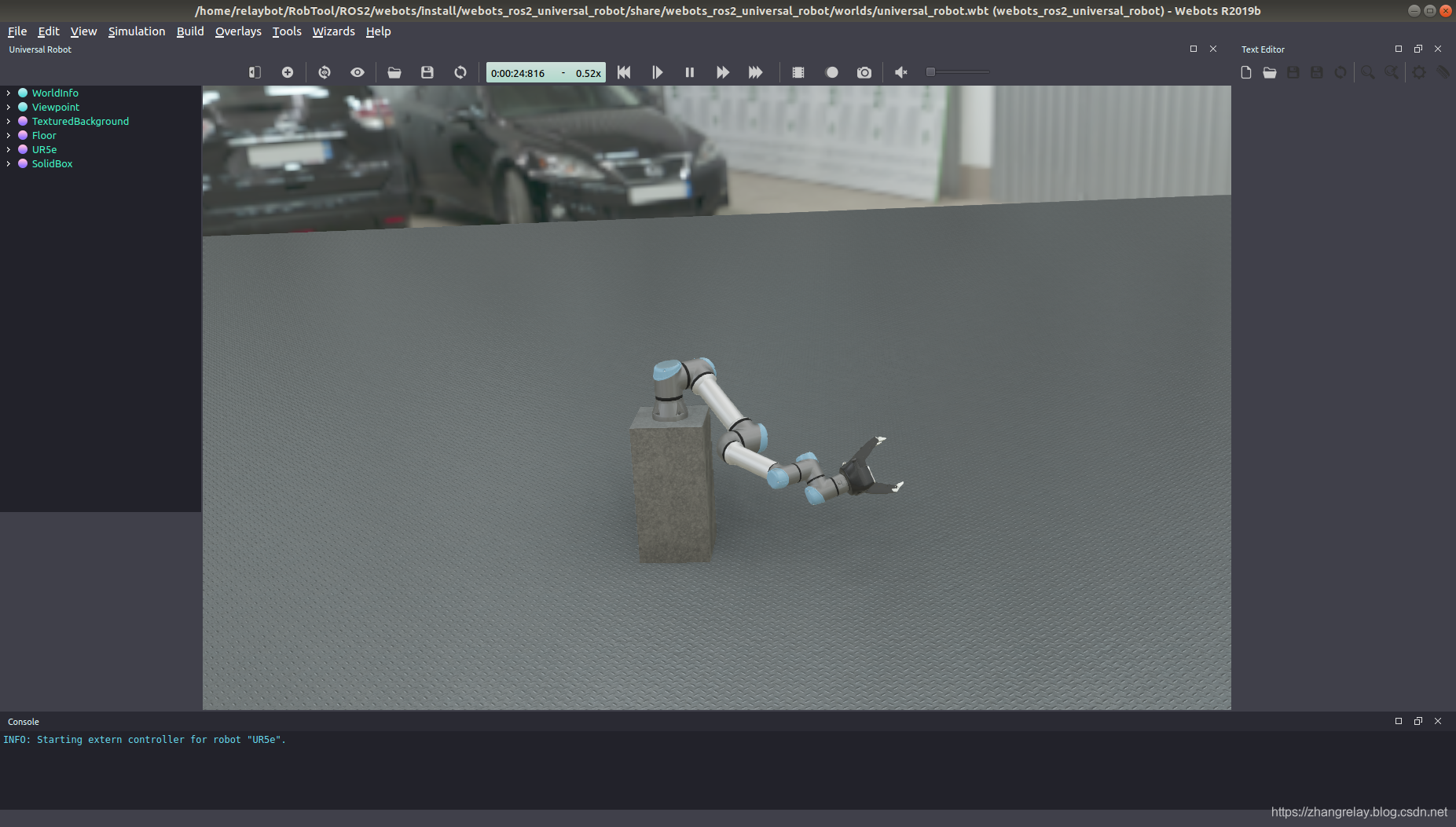
Task: Reset simulation to start
Action: coord(624,72)
